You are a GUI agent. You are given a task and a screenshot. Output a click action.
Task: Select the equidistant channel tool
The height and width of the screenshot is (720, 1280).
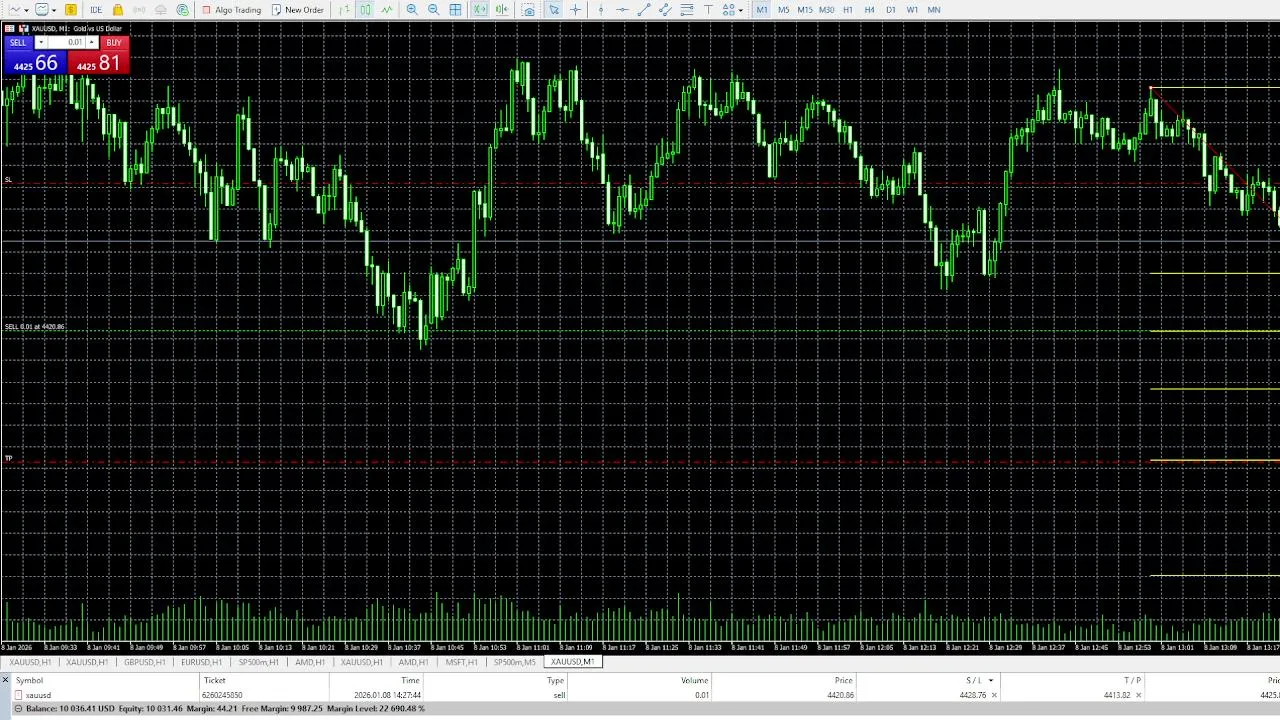pyautogui.click(x=665, y=10)
